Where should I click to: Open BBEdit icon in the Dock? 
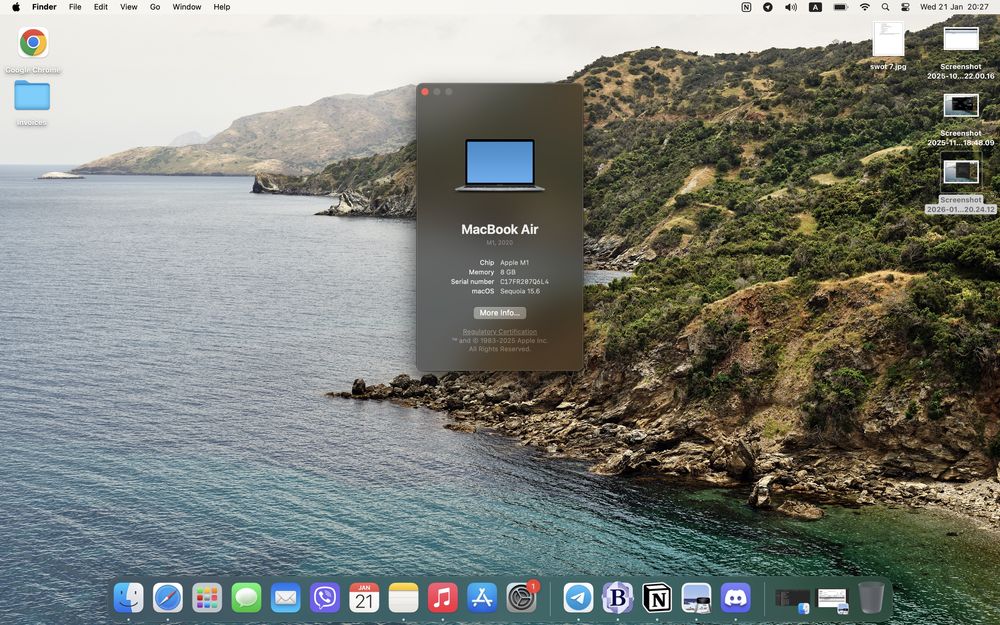point(617,598)
